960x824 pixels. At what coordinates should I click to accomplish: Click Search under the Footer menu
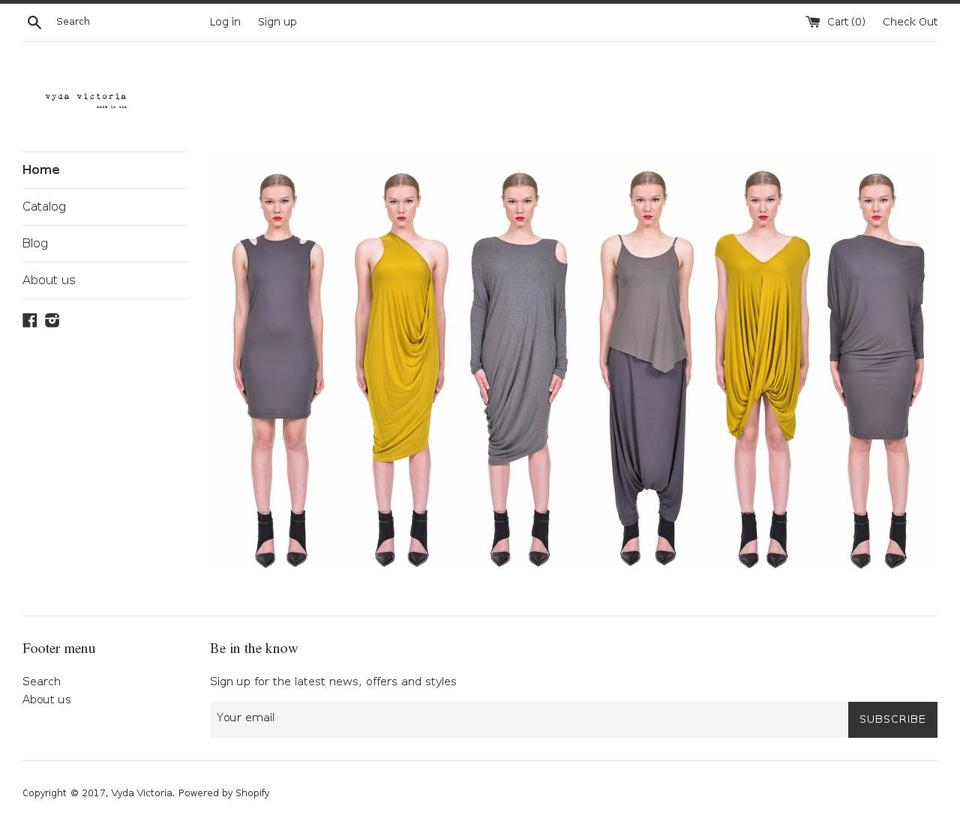[x=41, y=681]
